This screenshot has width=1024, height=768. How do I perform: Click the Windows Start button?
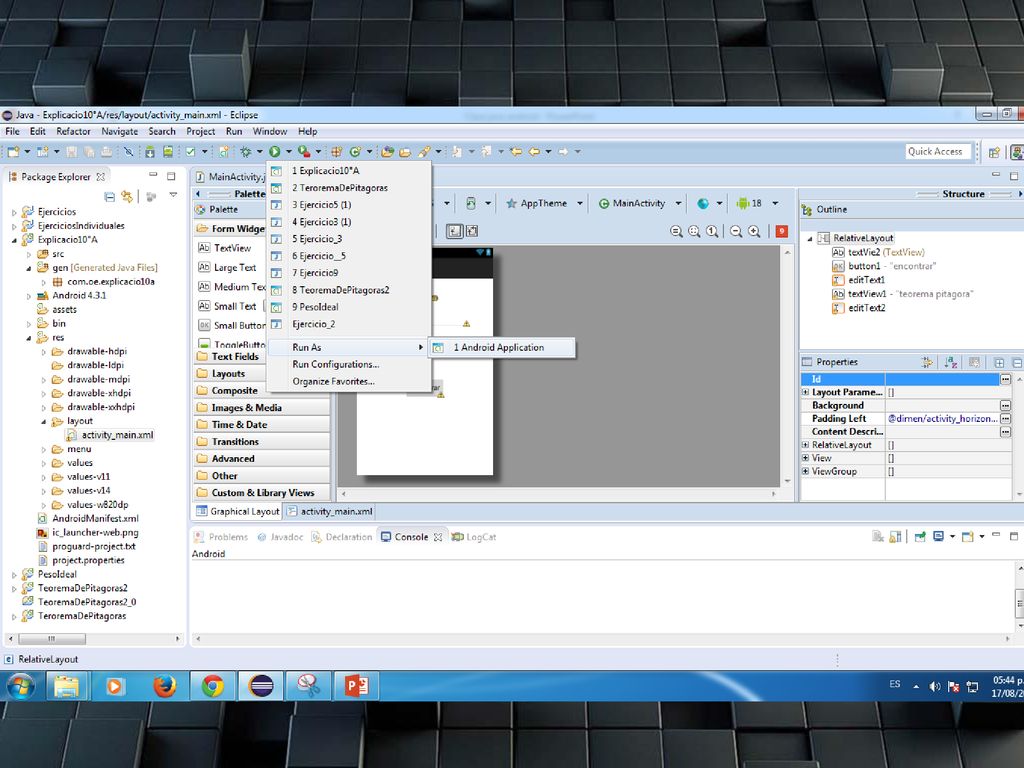click(x=20, y=686)
